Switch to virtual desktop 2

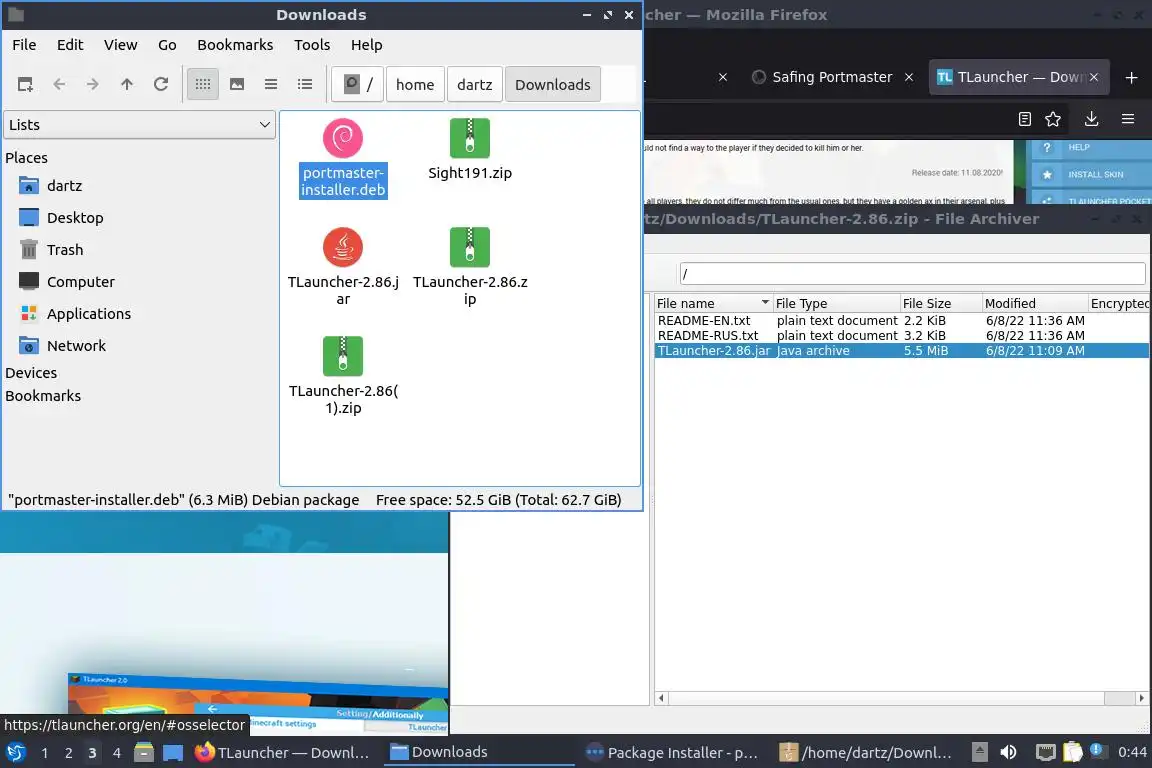coord(68,753)
